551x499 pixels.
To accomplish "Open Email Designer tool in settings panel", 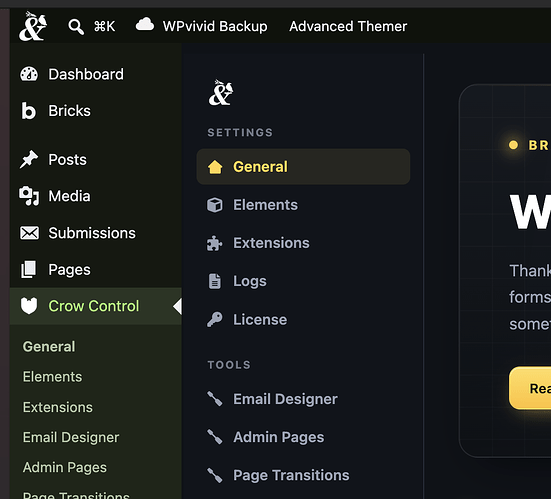I will [285, 399].
